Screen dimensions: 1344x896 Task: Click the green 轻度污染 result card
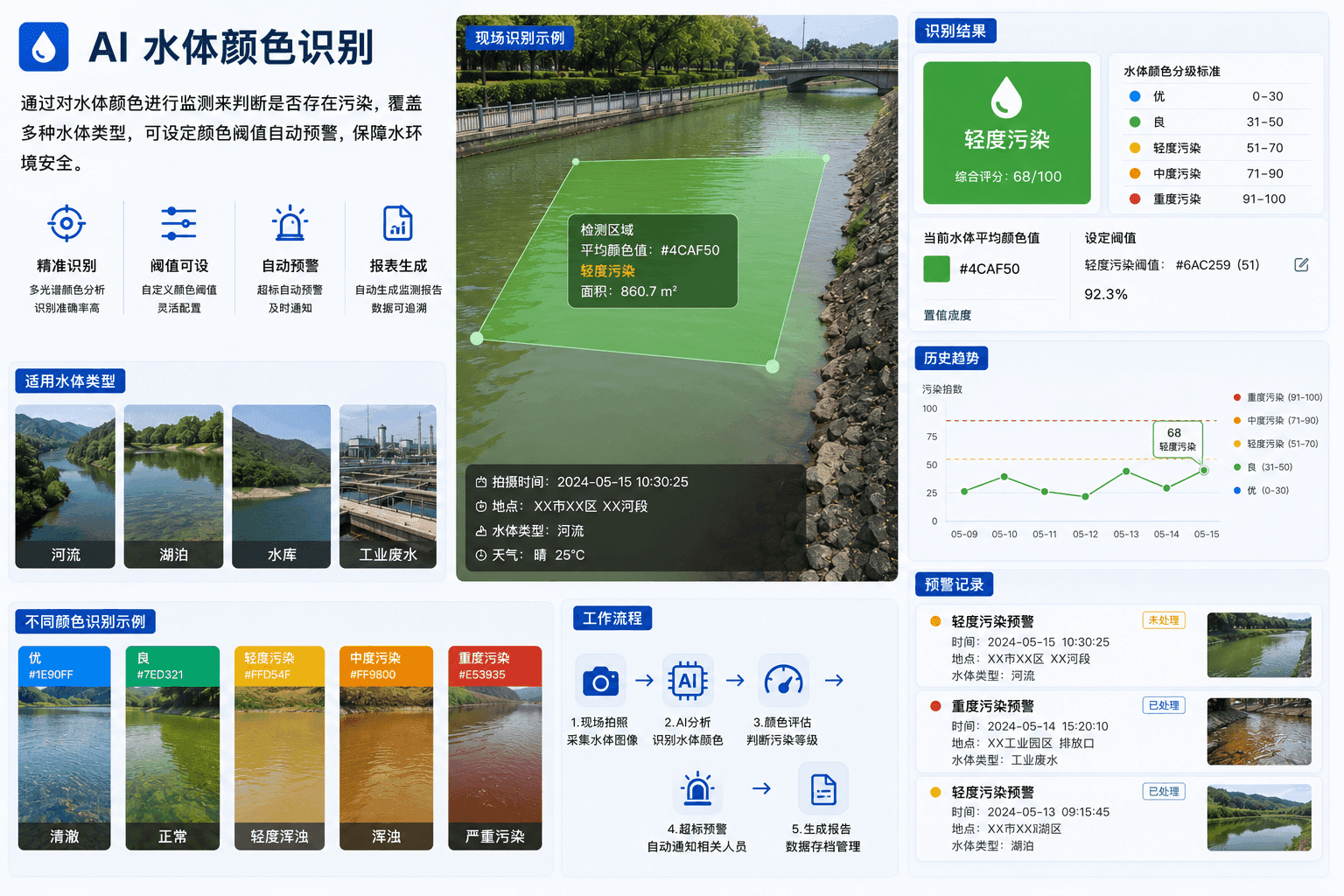click(x=1007, y=133)
